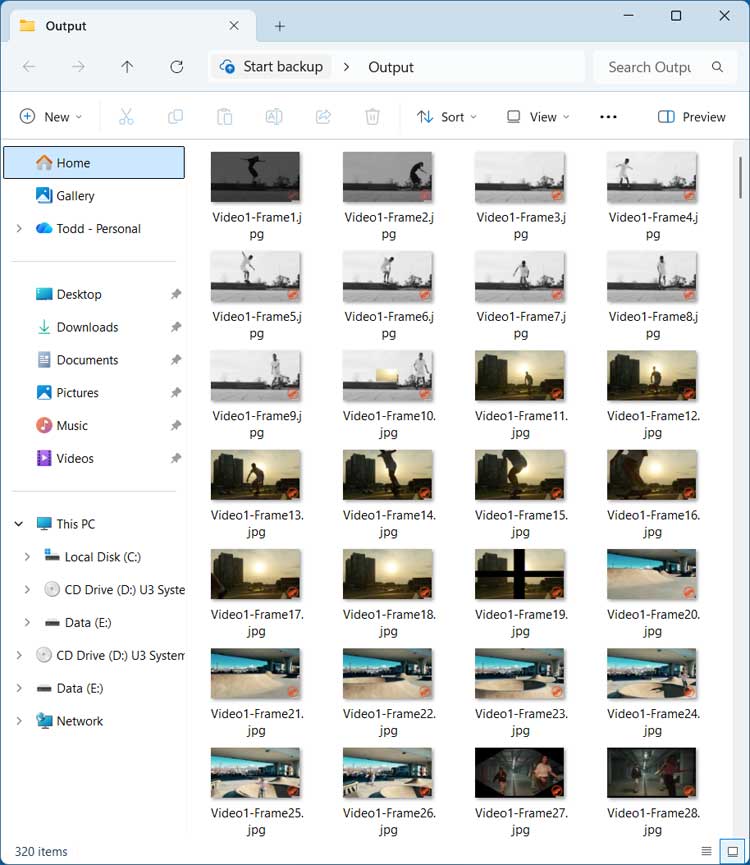Select Video1-Frame20.jpg thumbnail
This screenshot has width=750, height=865.
652,574
